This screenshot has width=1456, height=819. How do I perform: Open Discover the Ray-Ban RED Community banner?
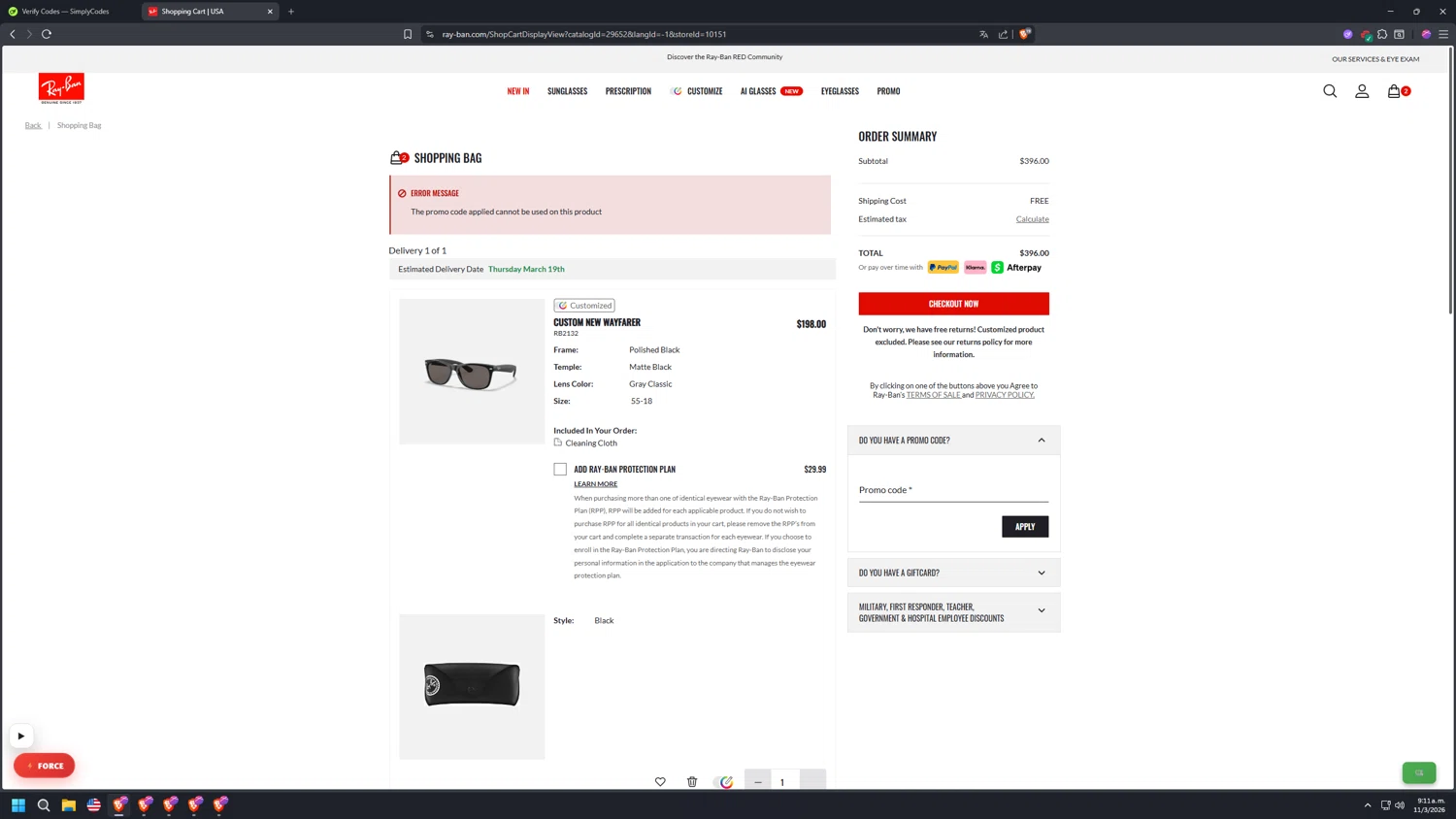[724, 57]
